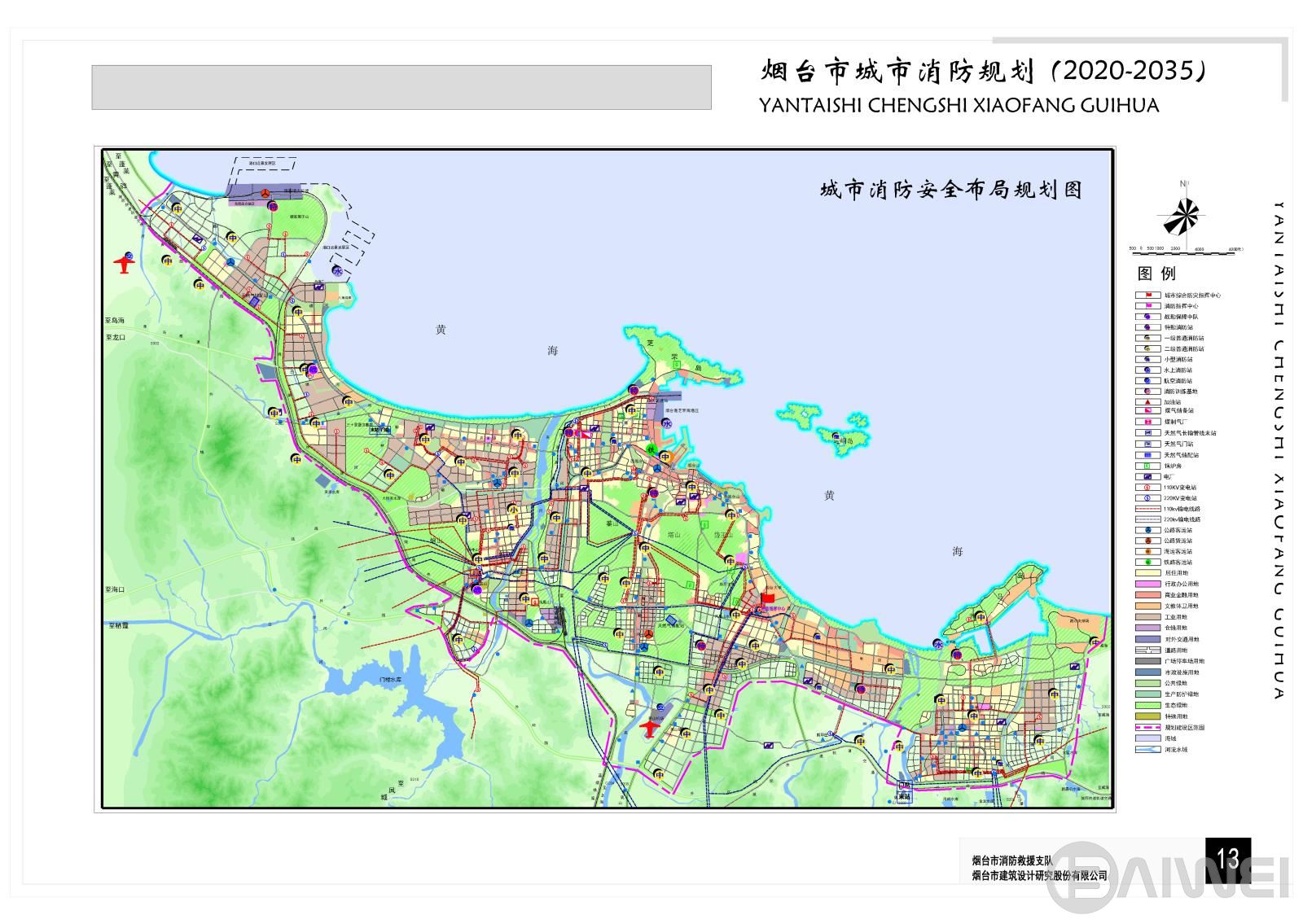Select the 行政办公用地 pink swatch
1303x924 pixels.
point(1147,584)
